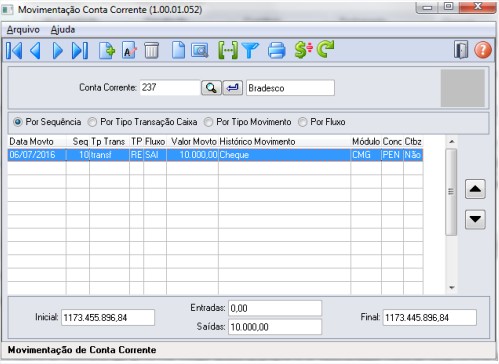499x364 pixels.
Task: Click the 10.000,00 value cell in grid
Action: pyautogui.click(x=192, y=155)
